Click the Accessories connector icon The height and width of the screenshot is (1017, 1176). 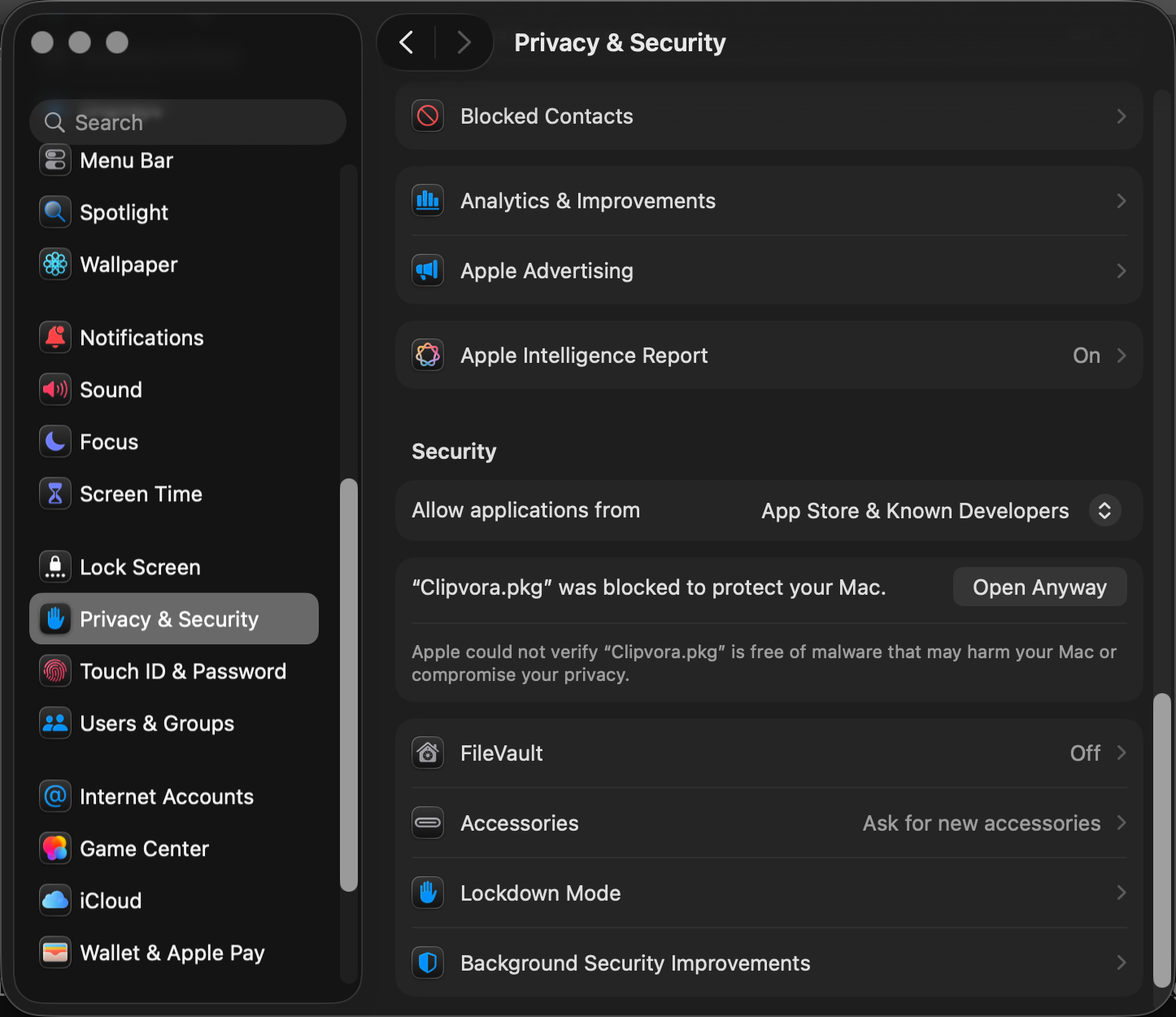(428, 823)
